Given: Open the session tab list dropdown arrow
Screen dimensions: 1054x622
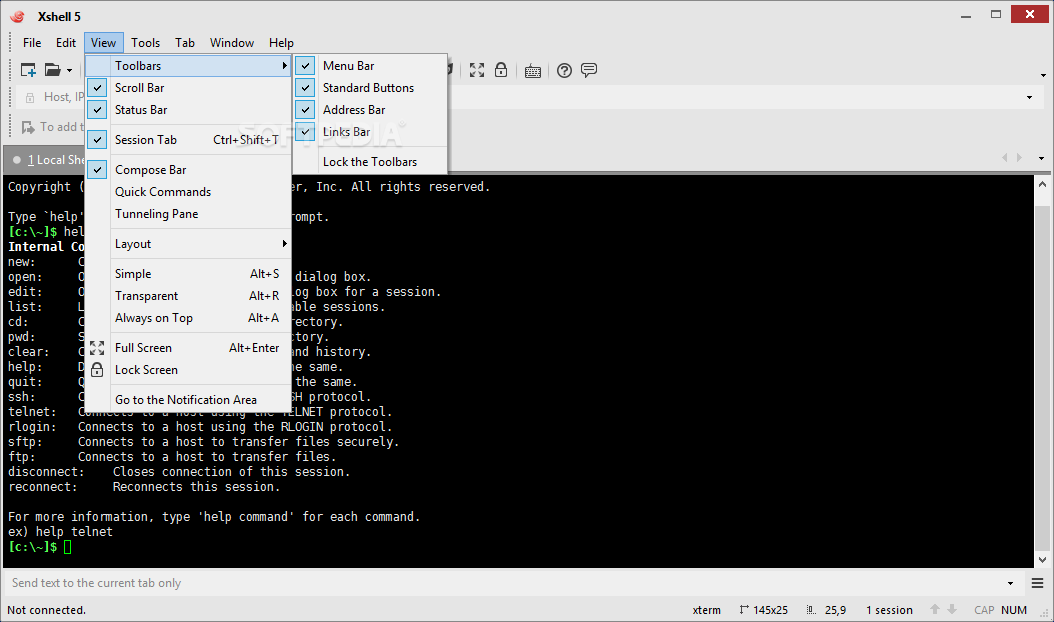Looking at the screenshot, I should click(1041, 159).
